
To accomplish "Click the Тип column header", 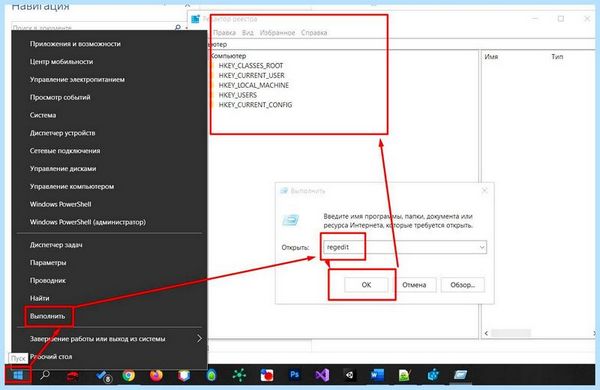I will pyautogui.click(x=557, y=57).
